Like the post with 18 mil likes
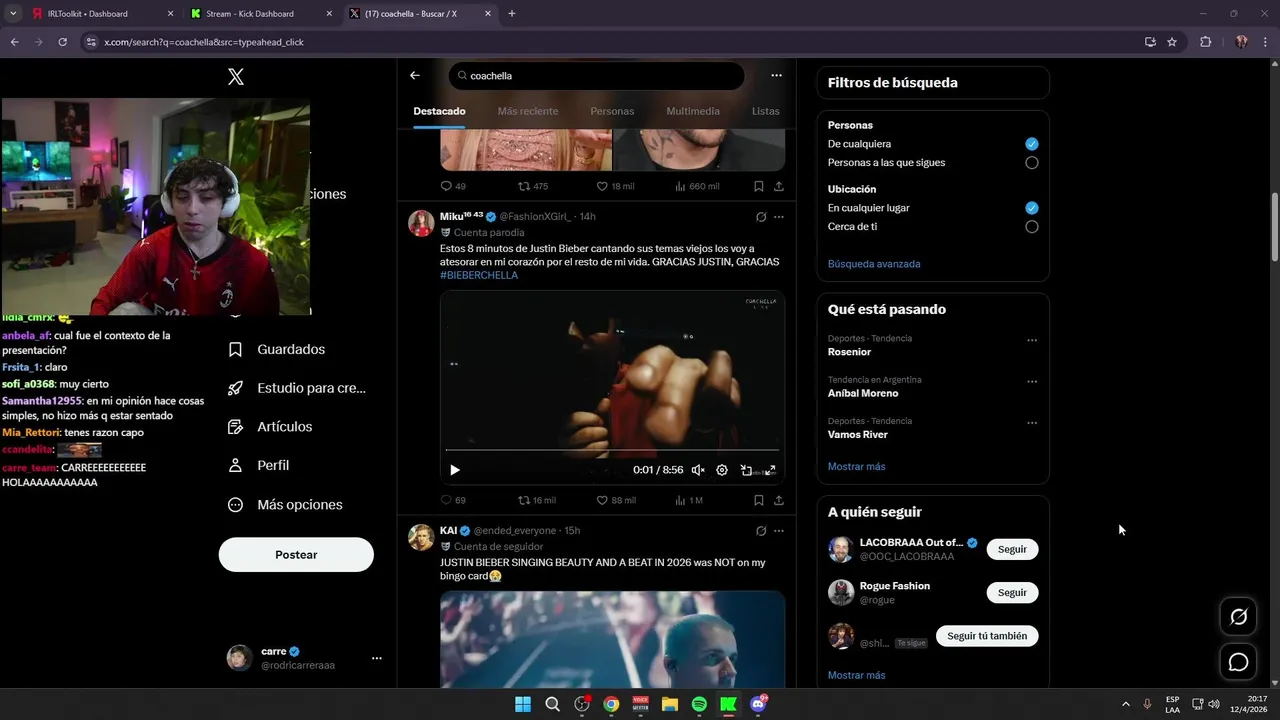 tap(615, 186)
